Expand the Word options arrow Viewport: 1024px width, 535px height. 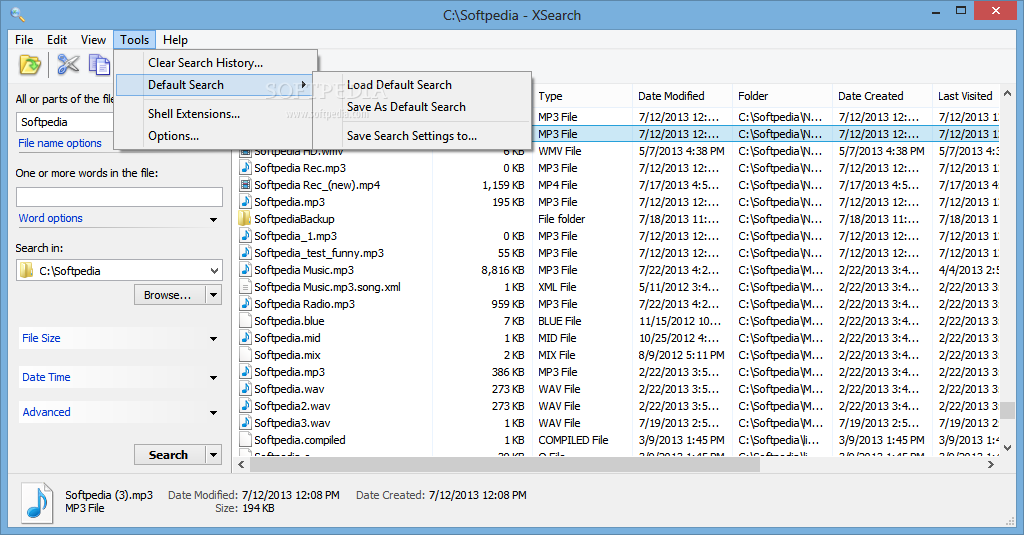(x=214, y=219)
